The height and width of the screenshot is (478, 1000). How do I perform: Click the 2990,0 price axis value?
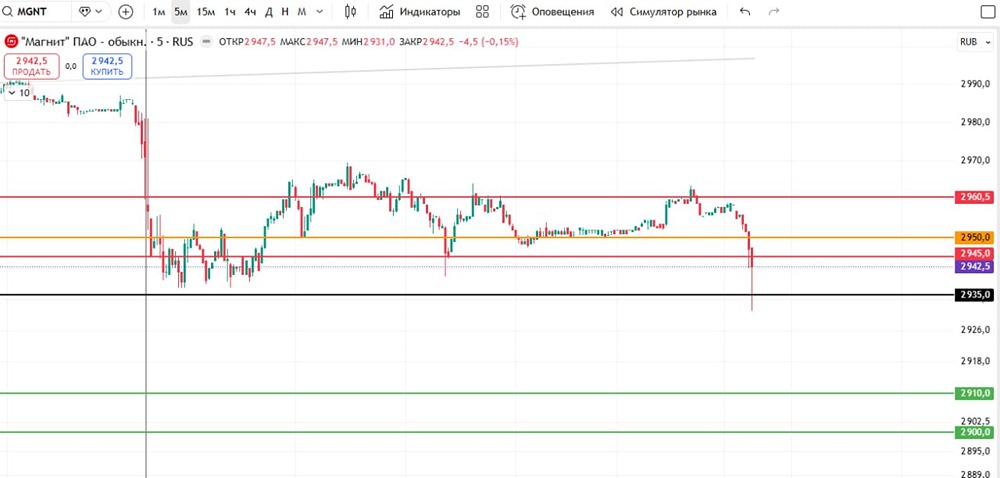[976, 85]
